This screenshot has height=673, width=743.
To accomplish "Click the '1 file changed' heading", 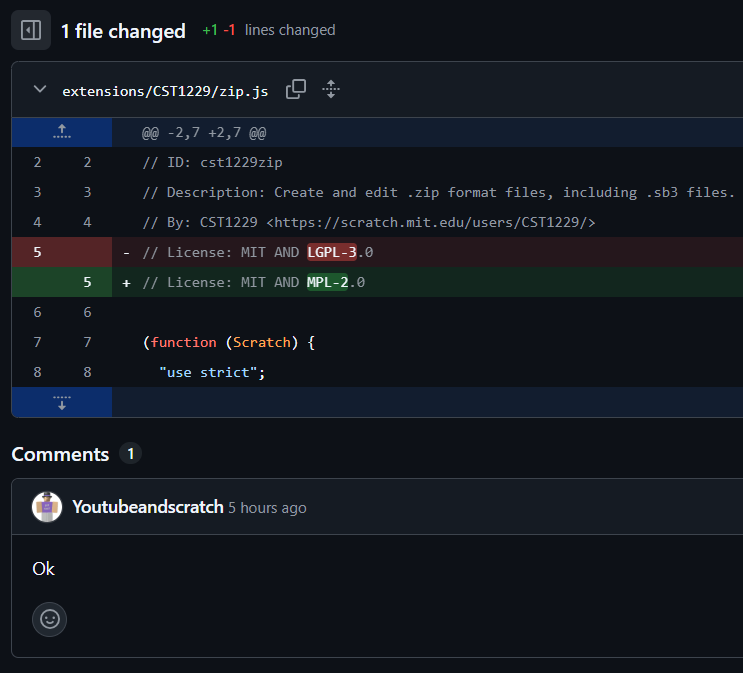I will point(123,31).
